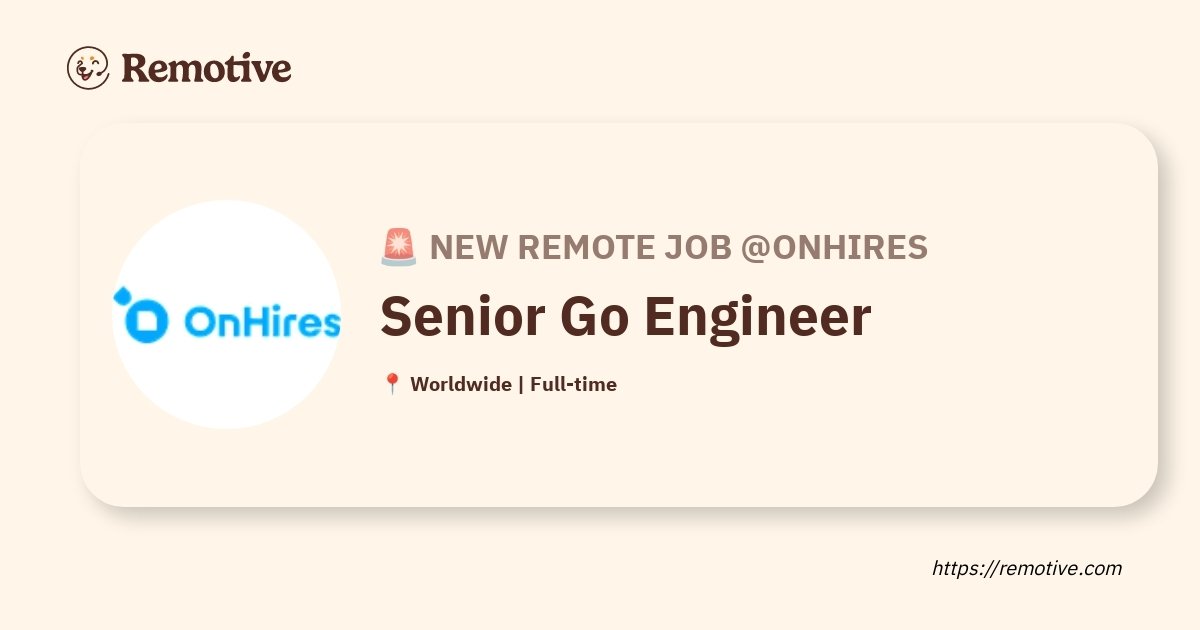Screen dimensions: 1200x630
Task: Click the Remotive mascot logo icon
Action: click(88, 68)
